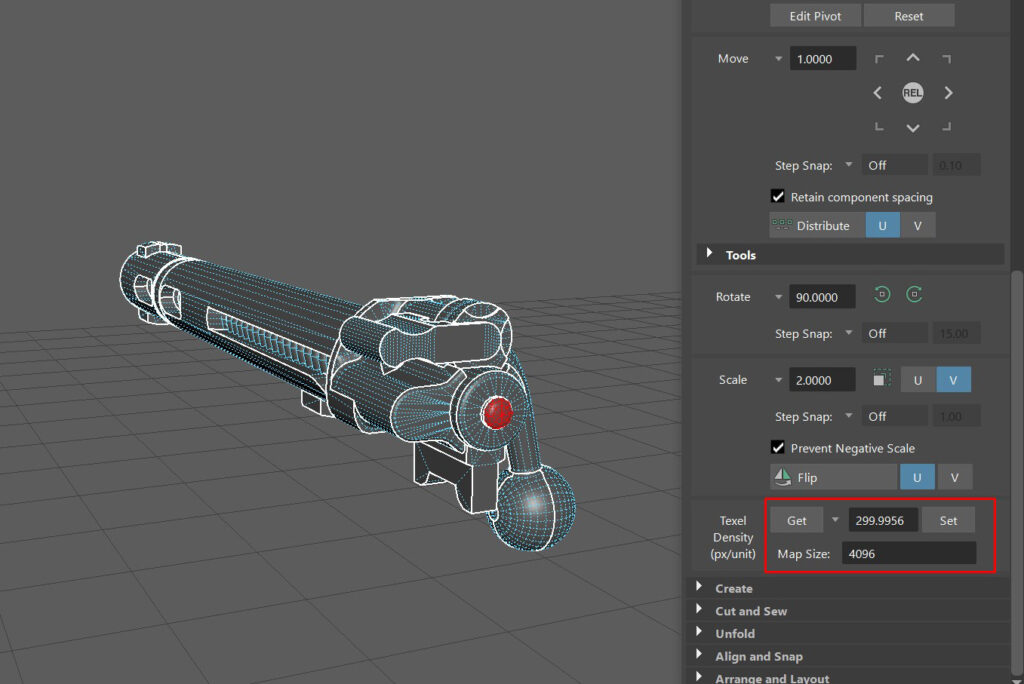Click the scale pivot icon beside Scale value
The image size is (1024, 684).
coord(881,380)
